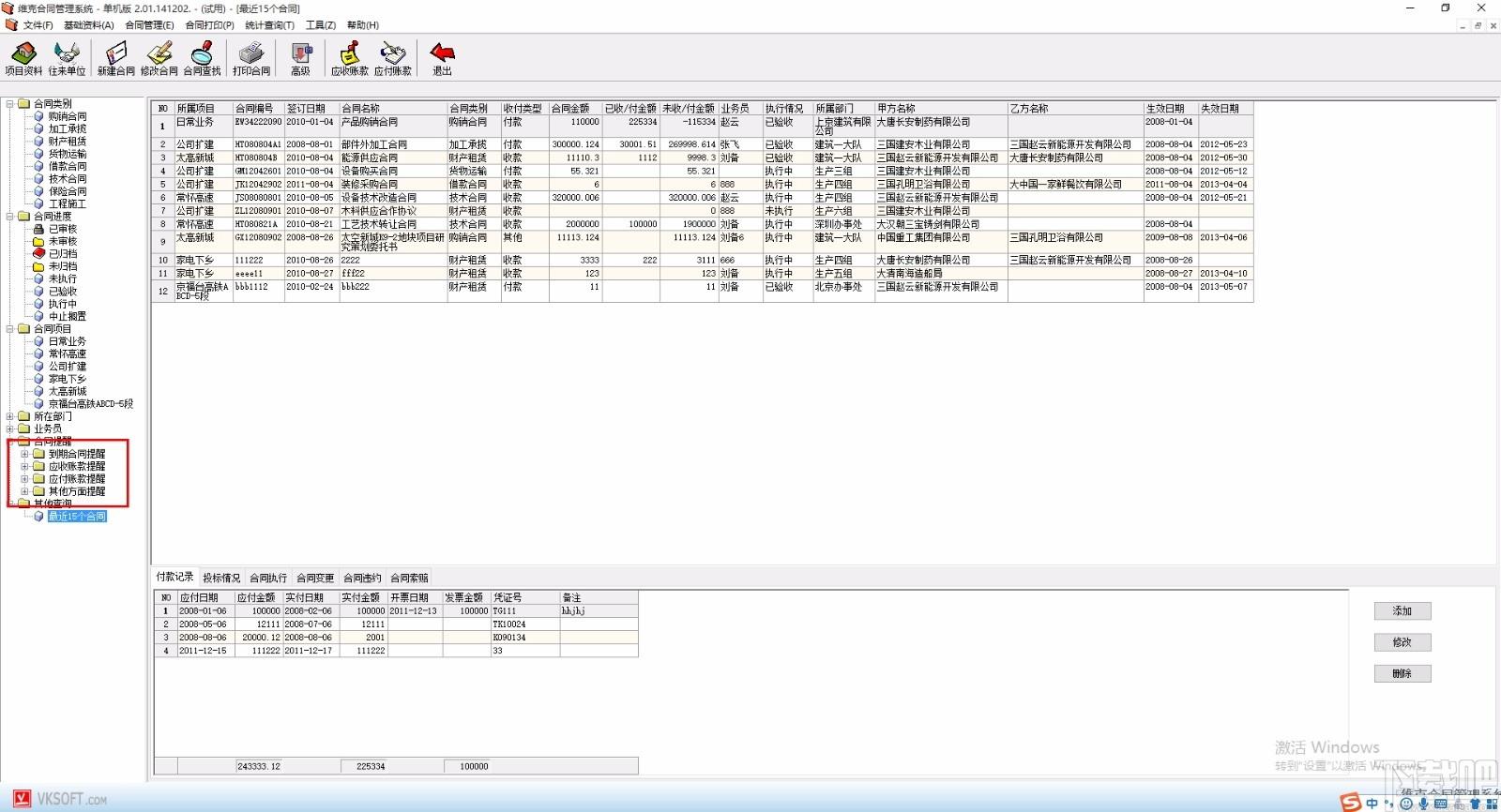
Task: Switch to the 合同变更 tab
Action: [315, 579]
